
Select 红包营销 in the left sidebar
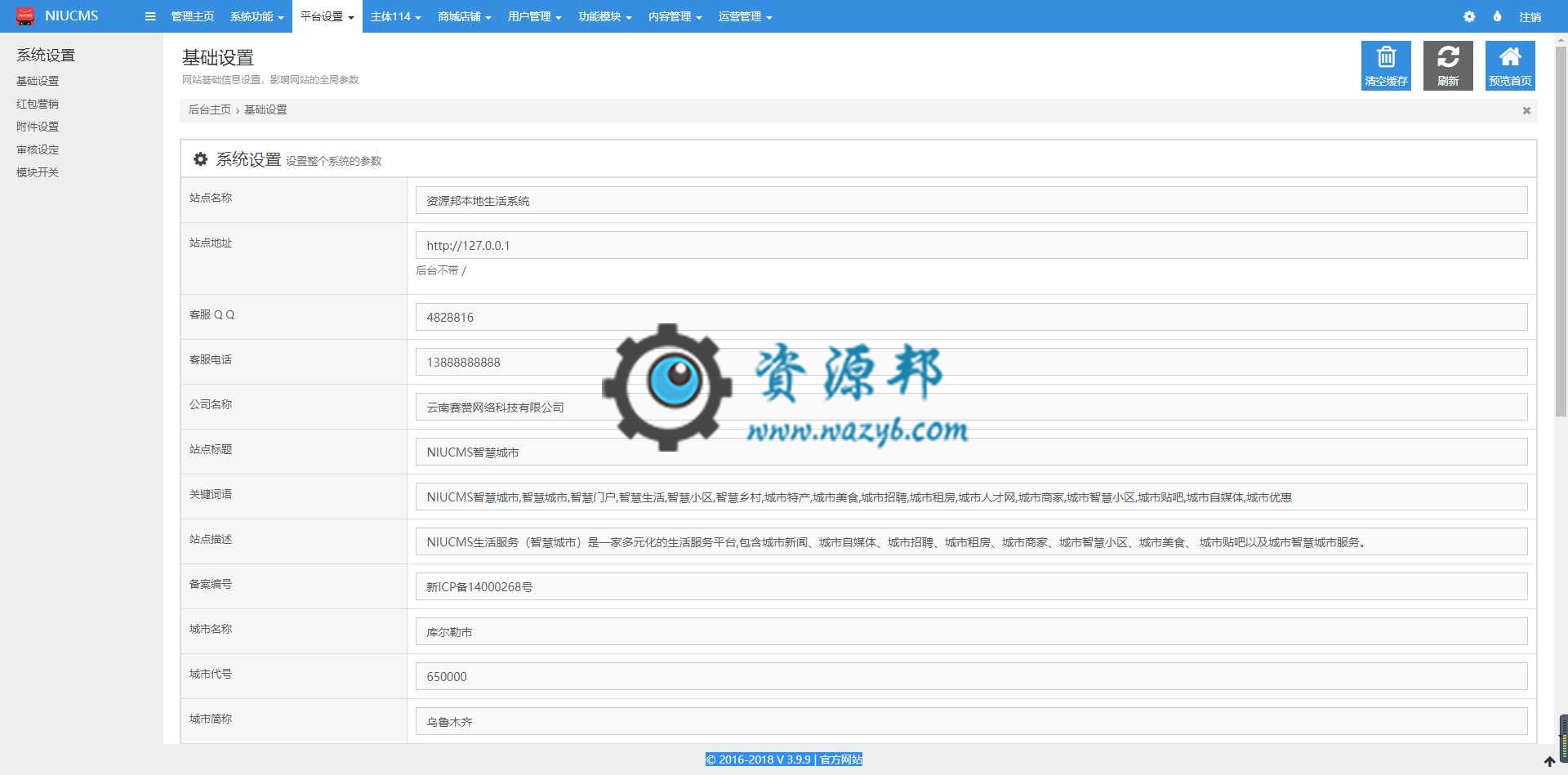pyautogui.click(x=35, y=104)
